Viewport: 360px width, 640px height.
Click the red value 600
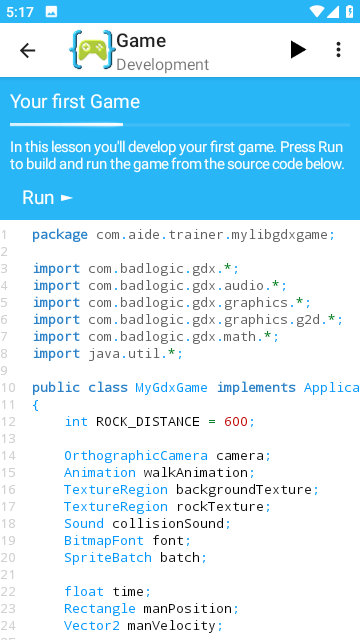point(236,422)
